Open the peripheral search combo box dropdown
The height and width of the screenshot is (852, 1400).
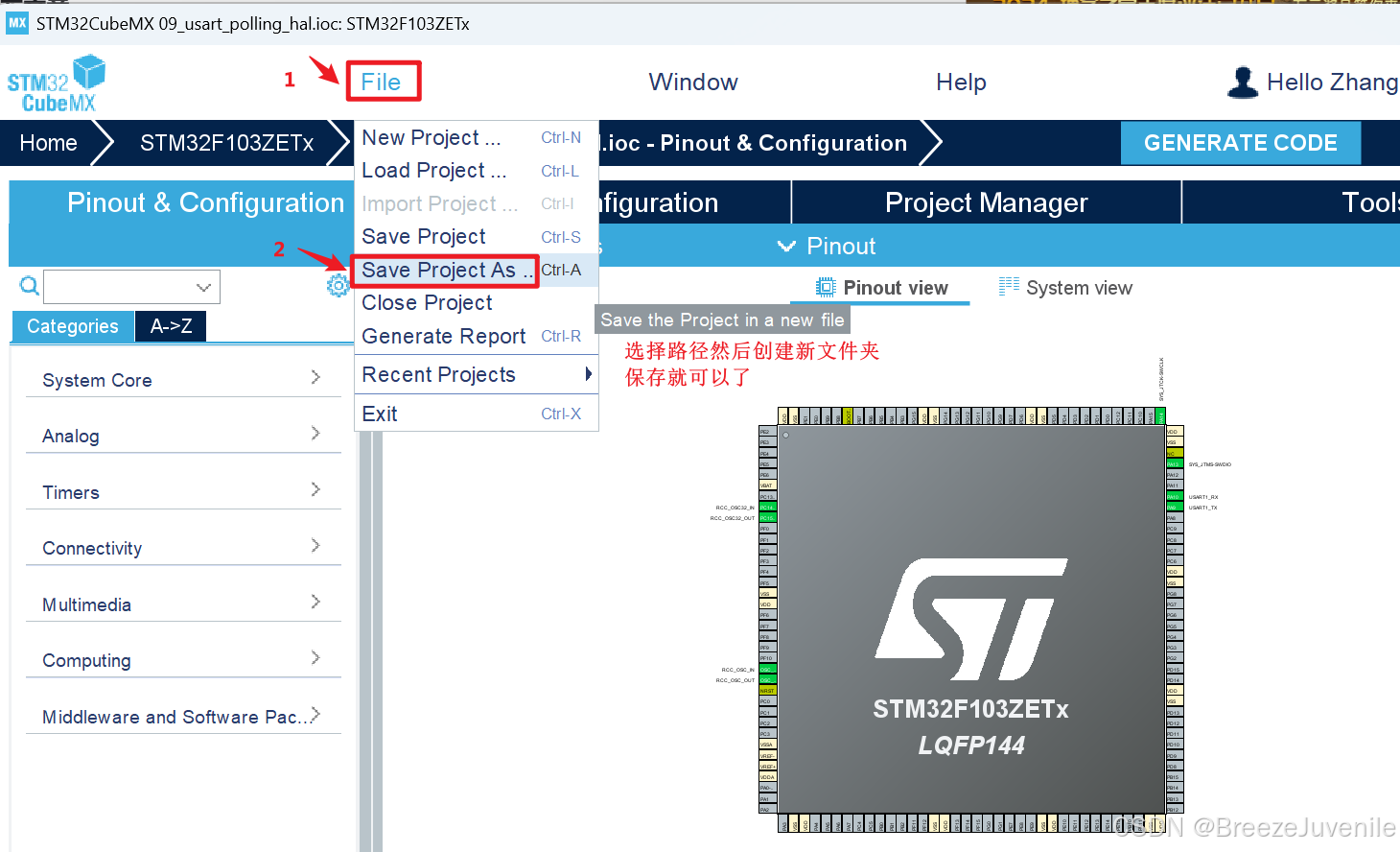[x=203, y=287]
